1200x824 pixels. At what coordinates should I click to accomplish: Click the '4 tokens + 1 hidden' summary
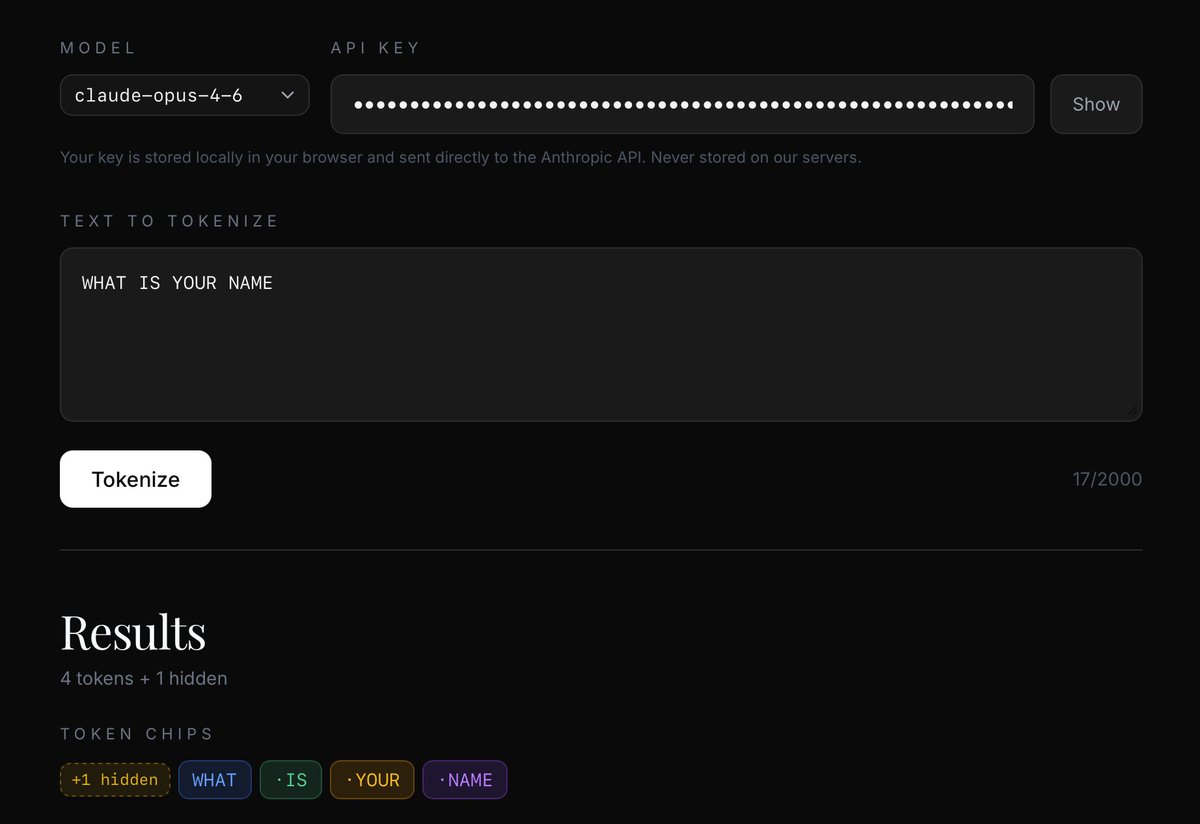[x=144, y=678]
